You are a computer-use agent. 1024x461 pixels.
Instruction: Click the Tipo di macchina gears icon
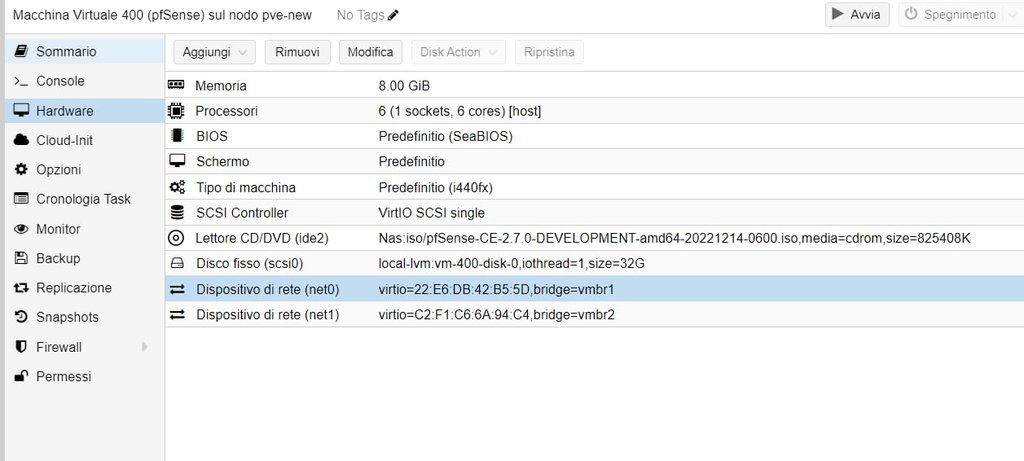tap(177, 187)
